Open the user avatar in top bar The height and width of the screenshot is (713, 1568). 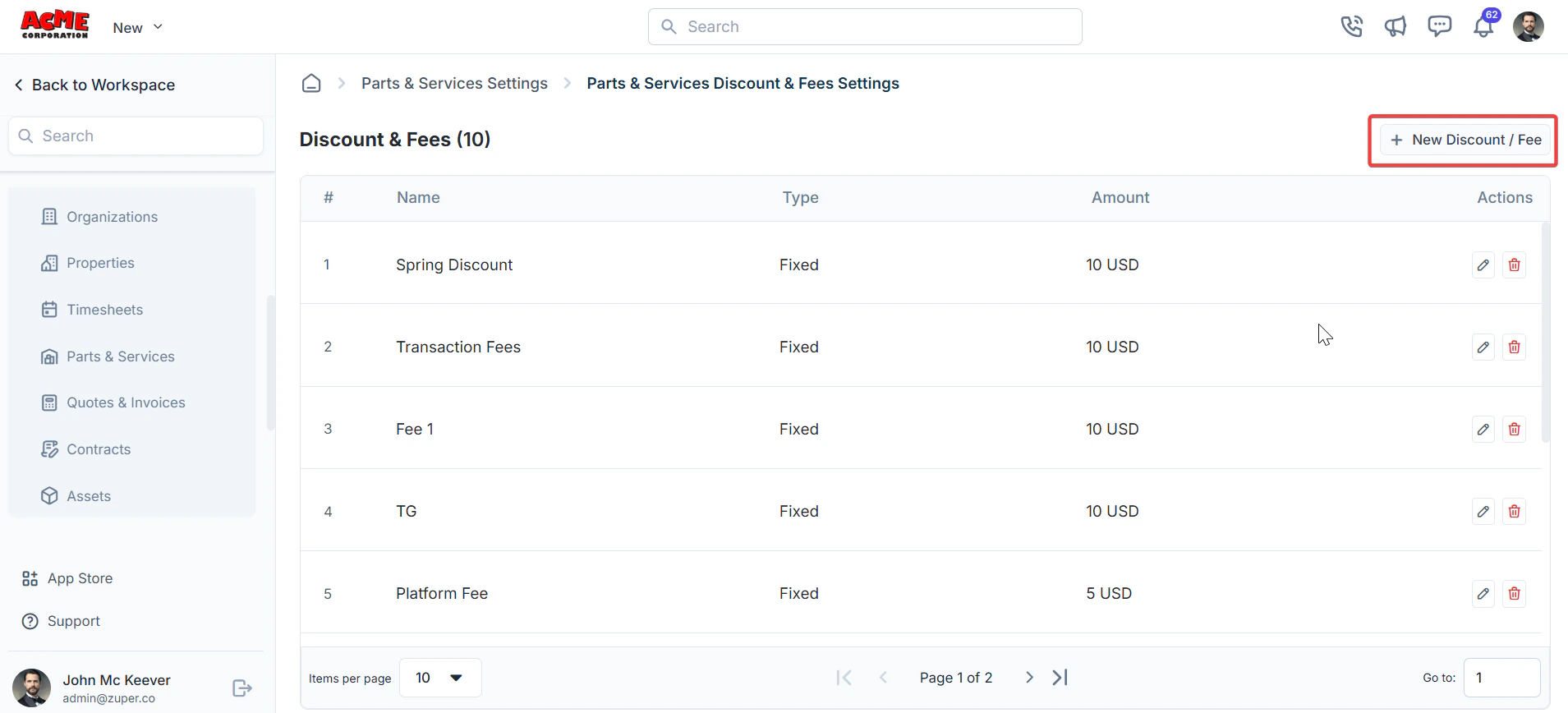pos(1528,26)
